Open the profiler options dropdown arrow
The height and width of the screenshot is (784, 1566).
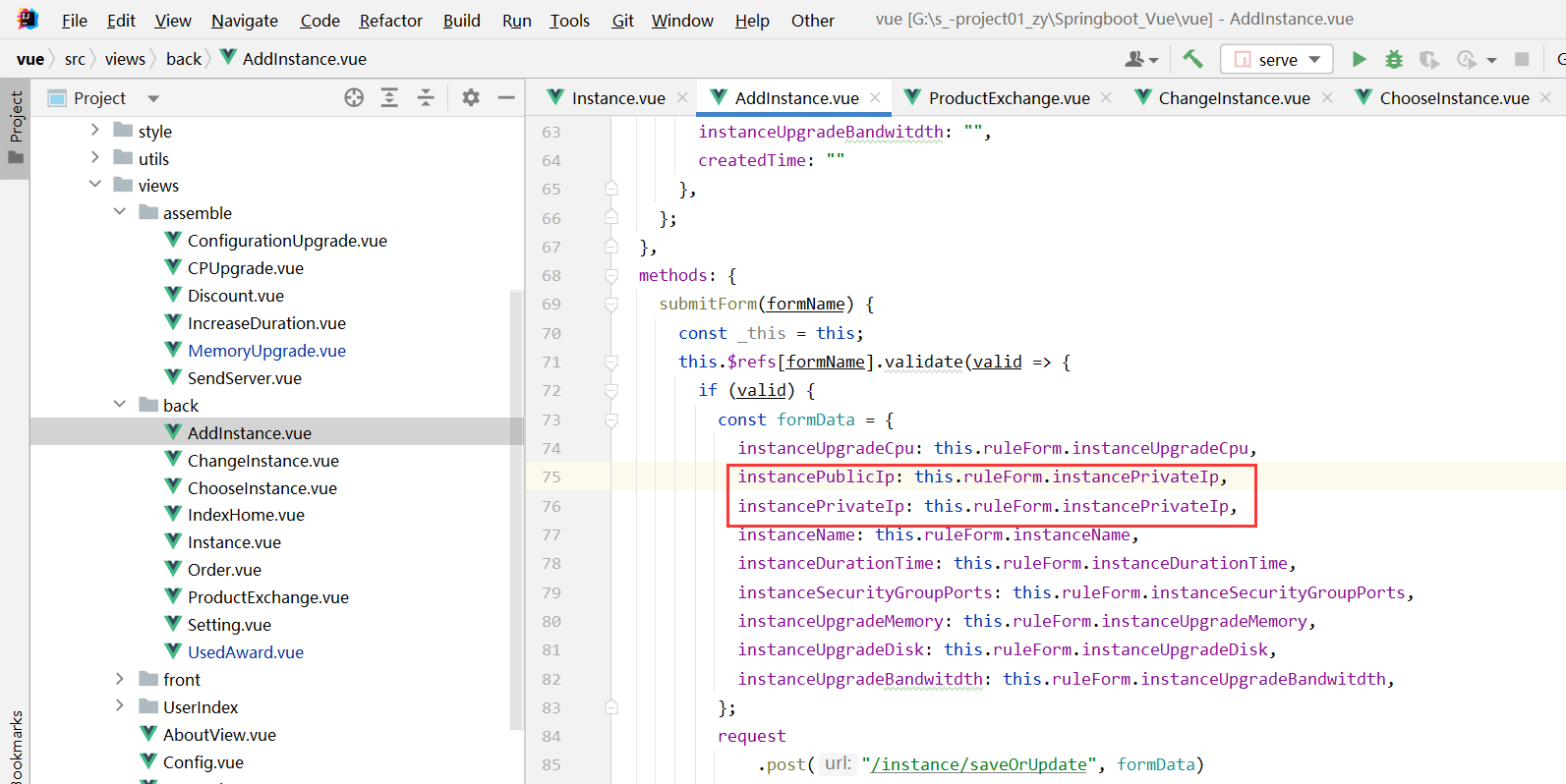(x=1491, y=60)
